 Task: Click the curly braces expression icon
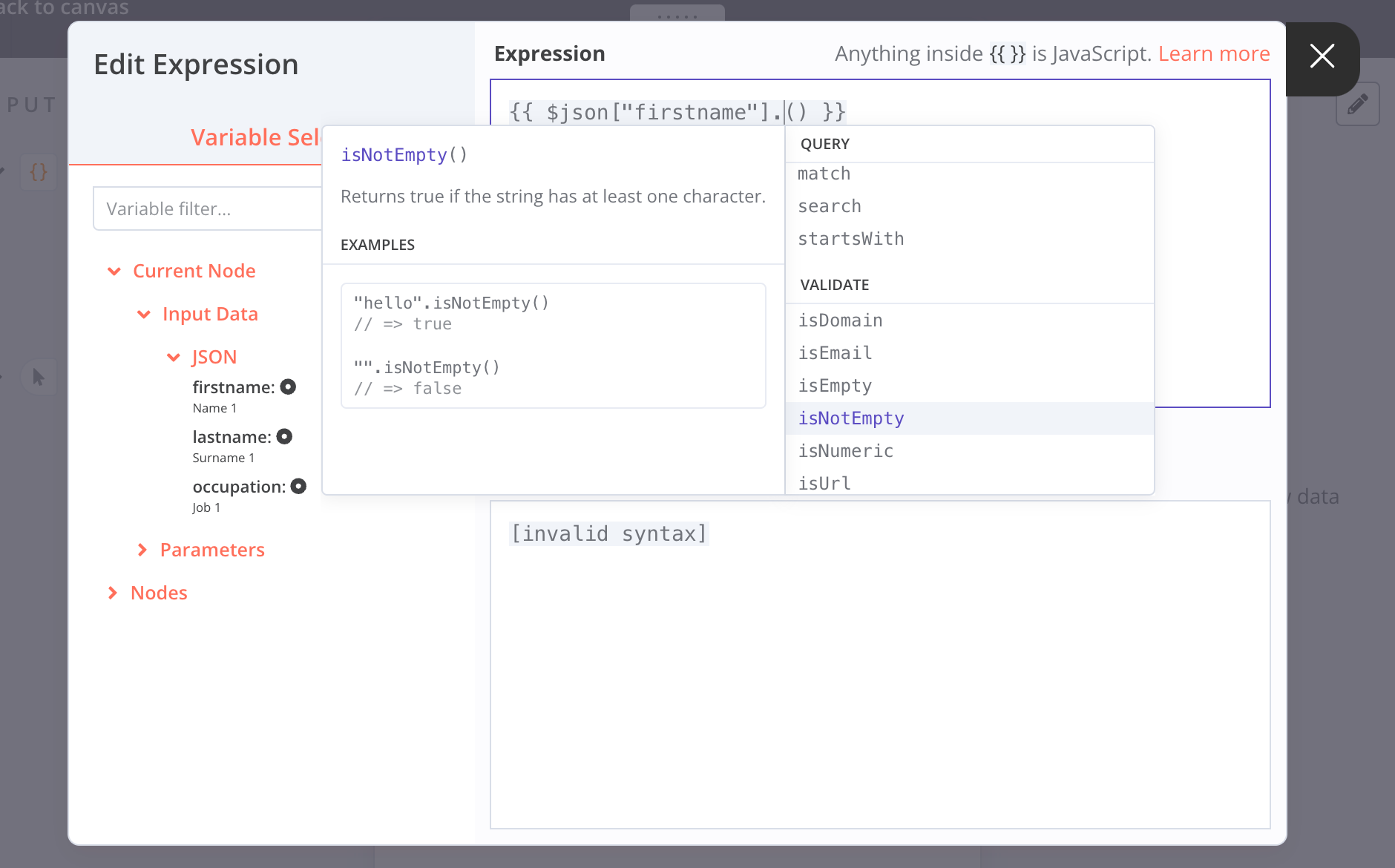39,172
